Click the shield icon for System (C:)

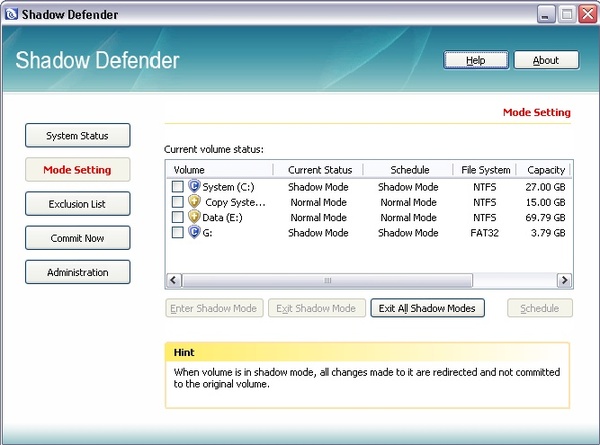pos(194,186)
